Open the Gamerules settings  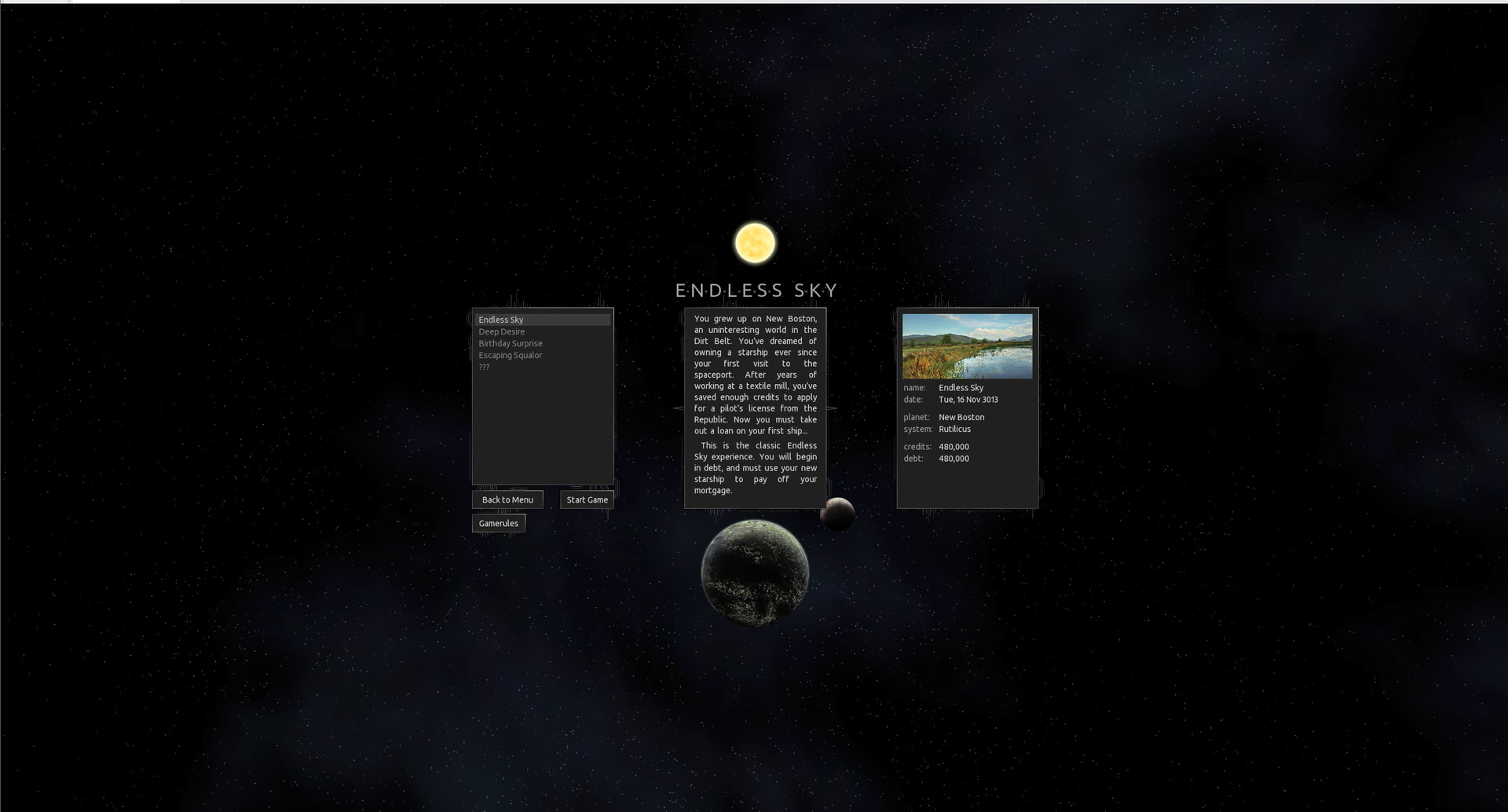coord(499,523)
